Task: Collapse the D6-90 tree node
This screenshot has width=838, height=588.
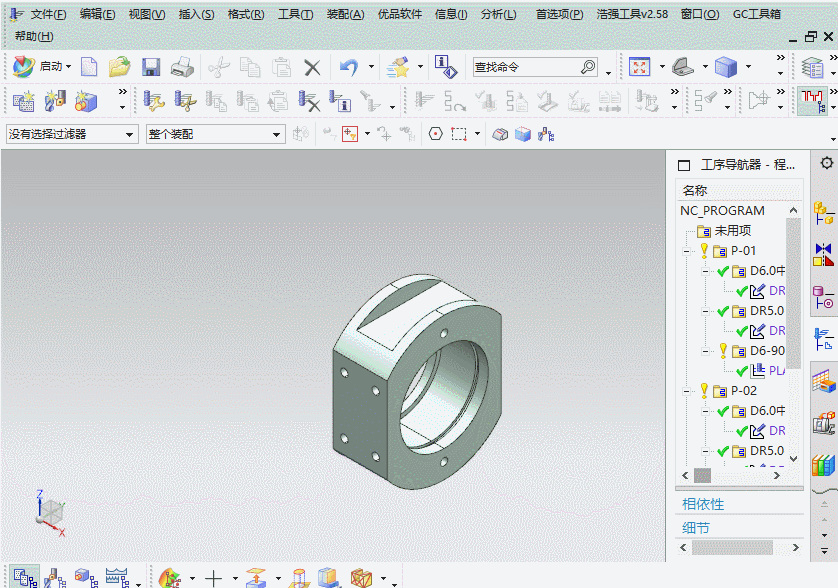Action: pos(705,351)
